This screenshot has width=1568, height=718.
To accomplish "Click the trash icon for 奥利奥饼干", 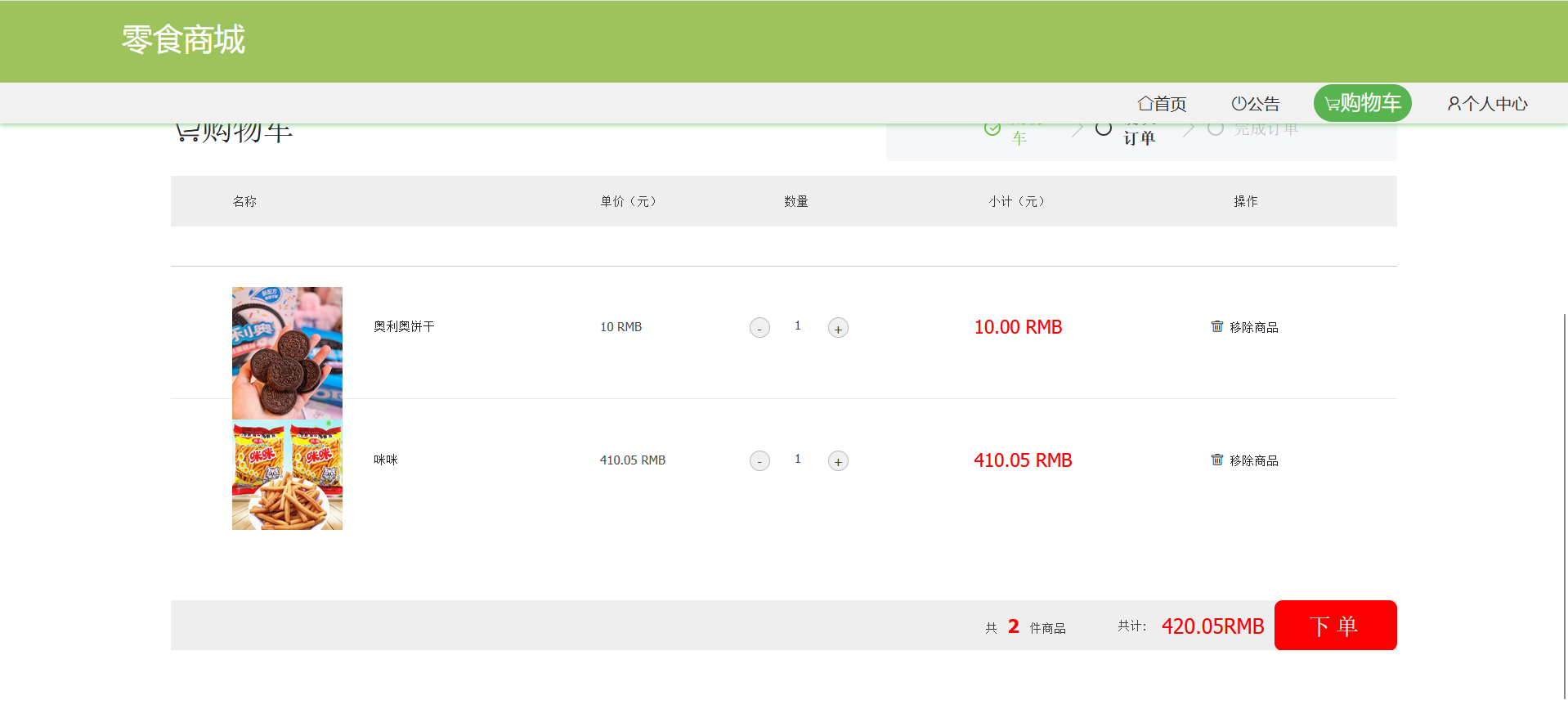I will [1216, 326].
